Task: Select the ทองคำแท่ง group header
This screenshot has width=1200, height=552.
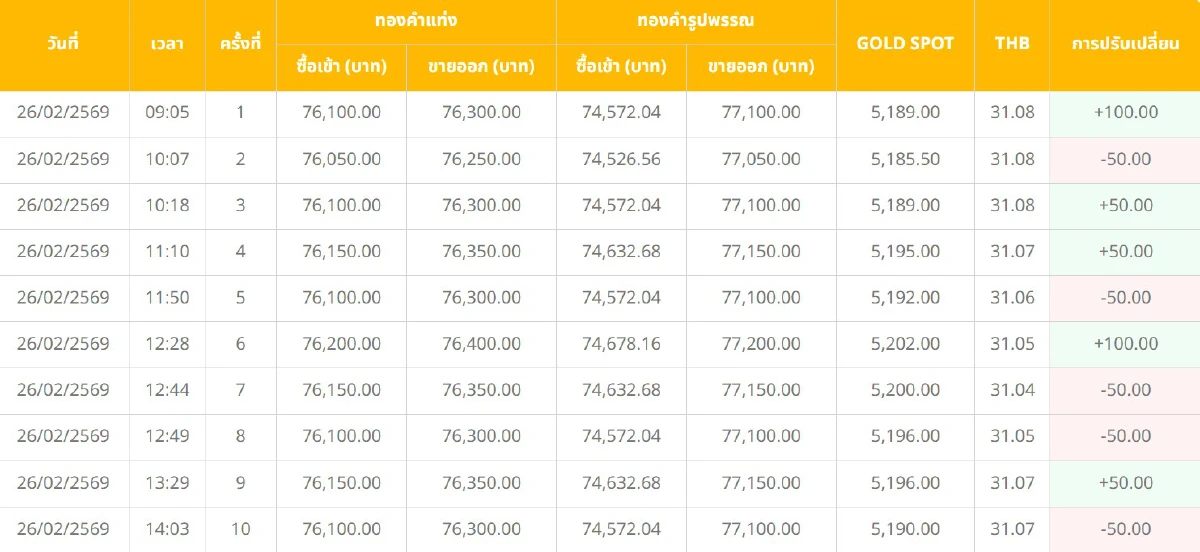Action: (416, 20)
